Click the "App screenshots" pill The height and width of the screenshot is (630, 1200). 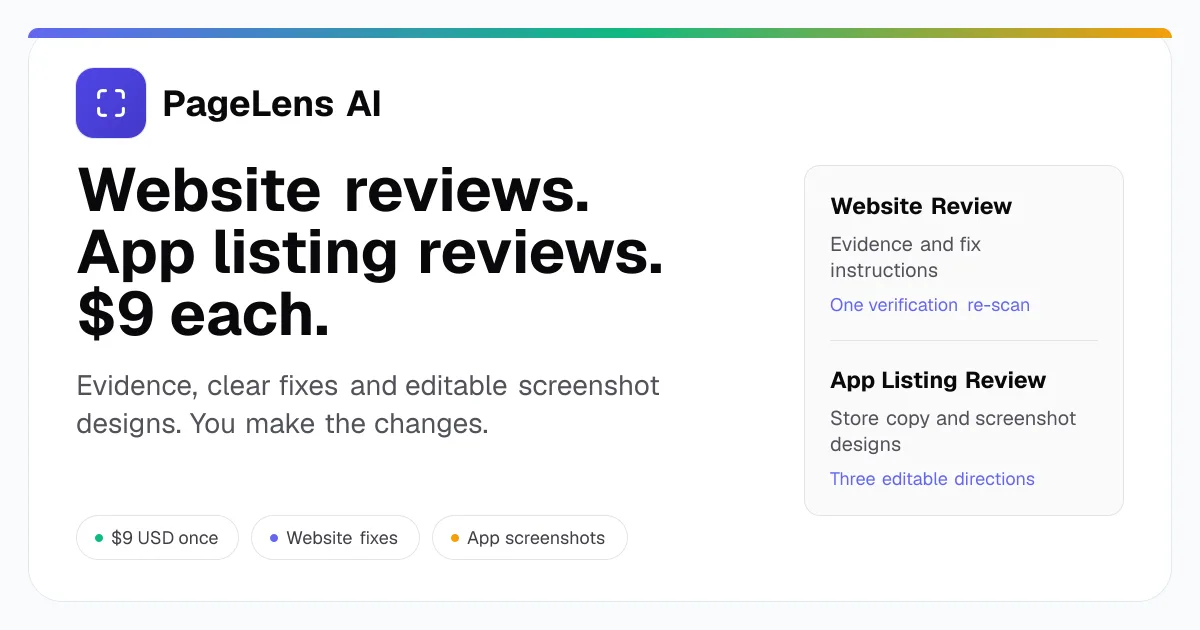[530, 538]
